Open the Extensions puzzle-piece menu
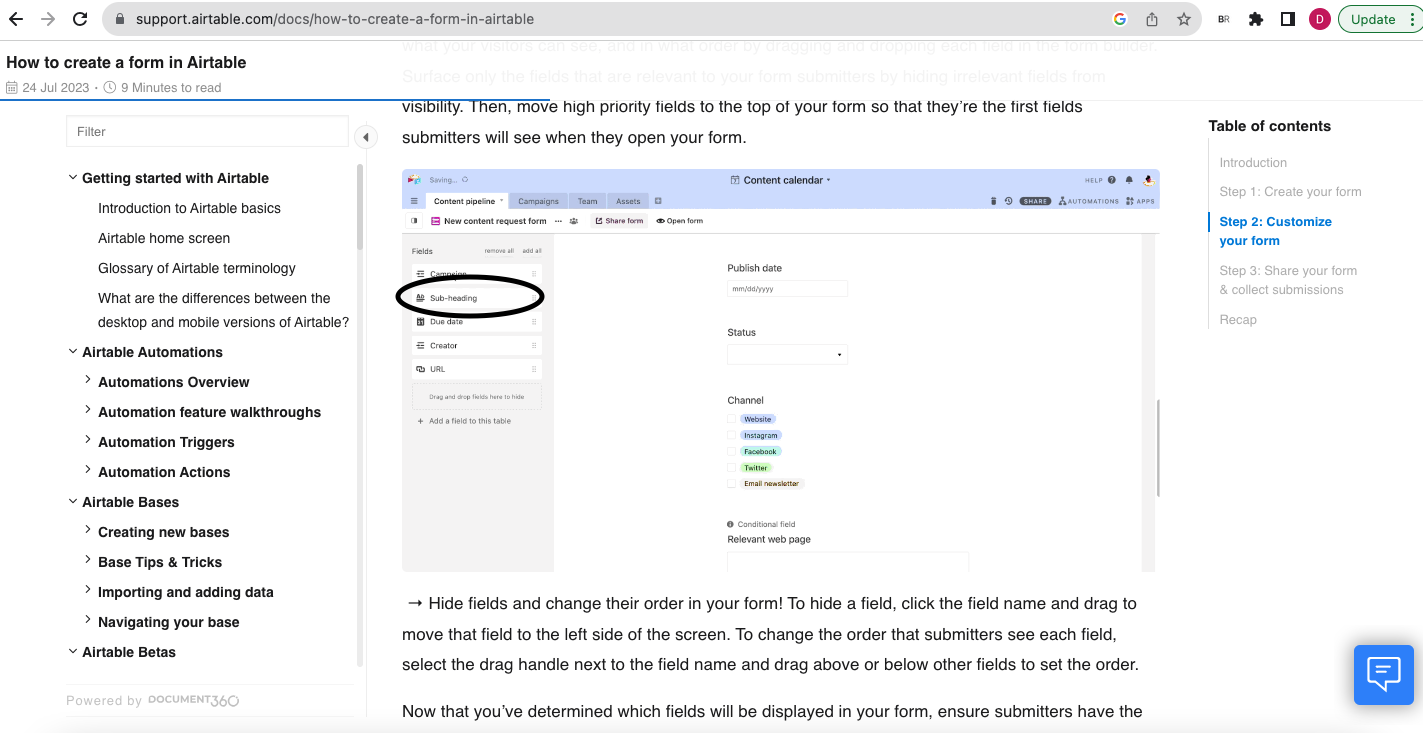 [1256, 19]
